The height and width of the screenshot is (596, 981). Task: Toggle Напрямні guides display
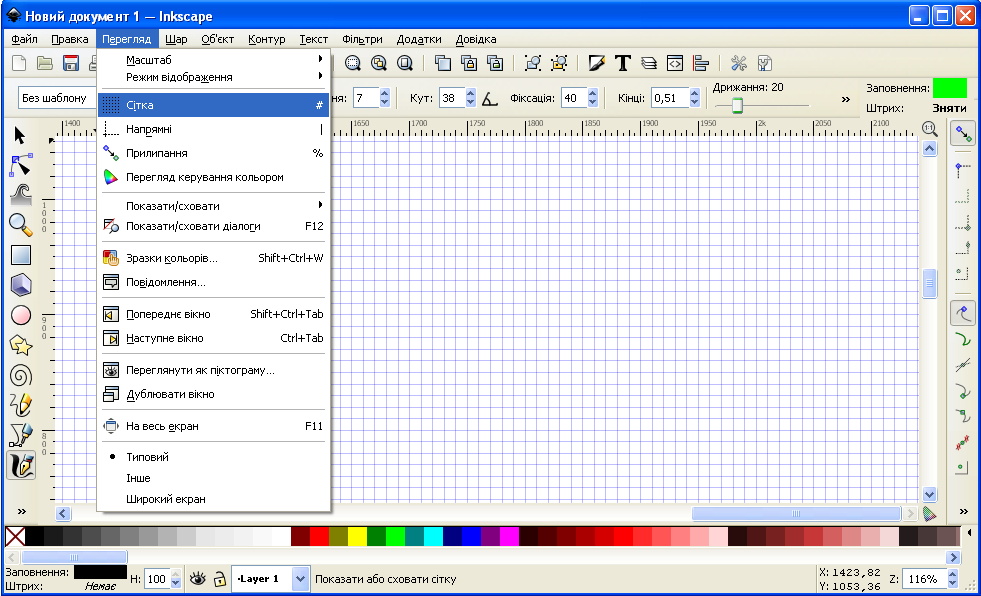pos(213,129)
